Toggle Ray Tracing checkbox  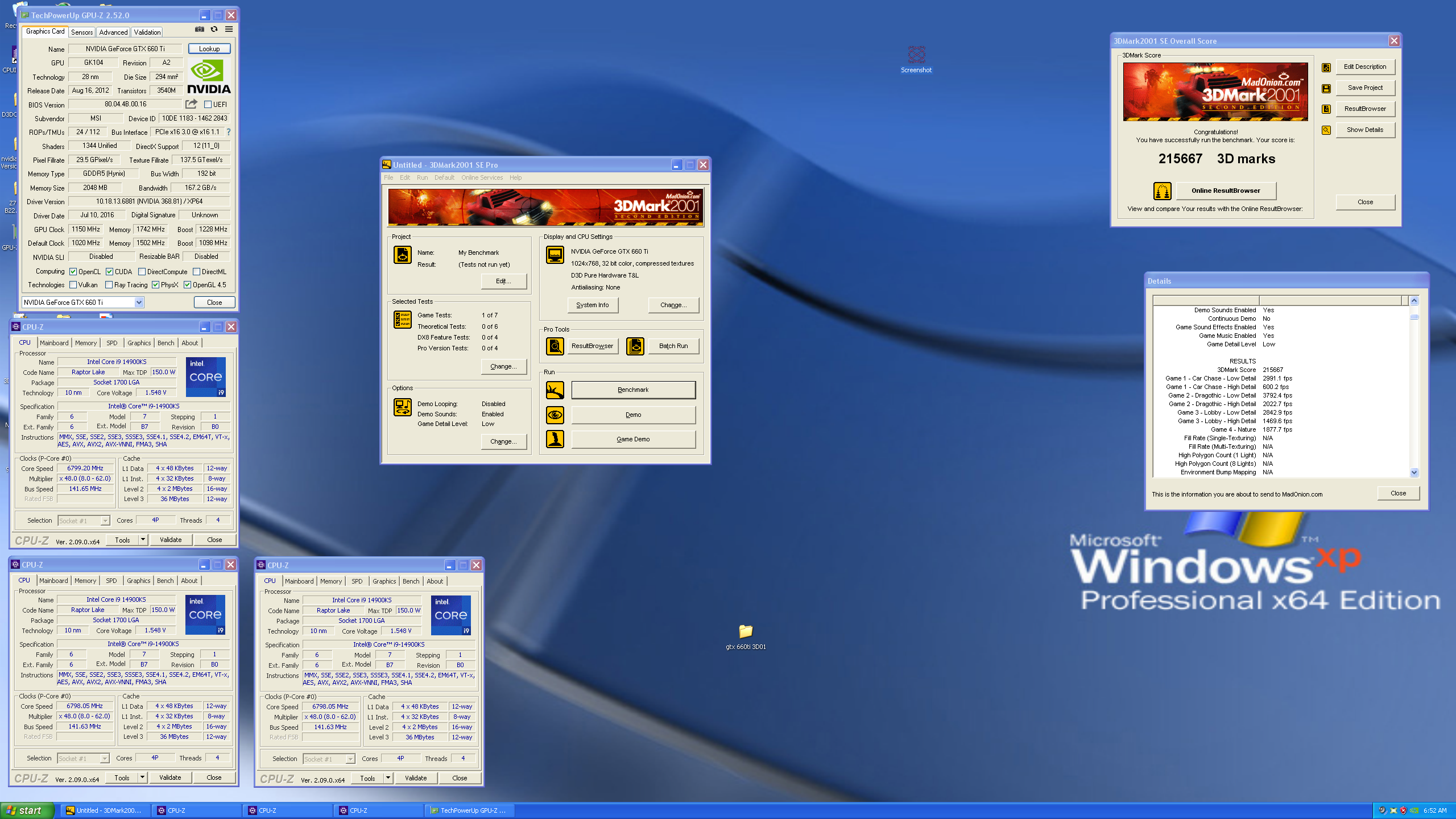coord(109,284)
